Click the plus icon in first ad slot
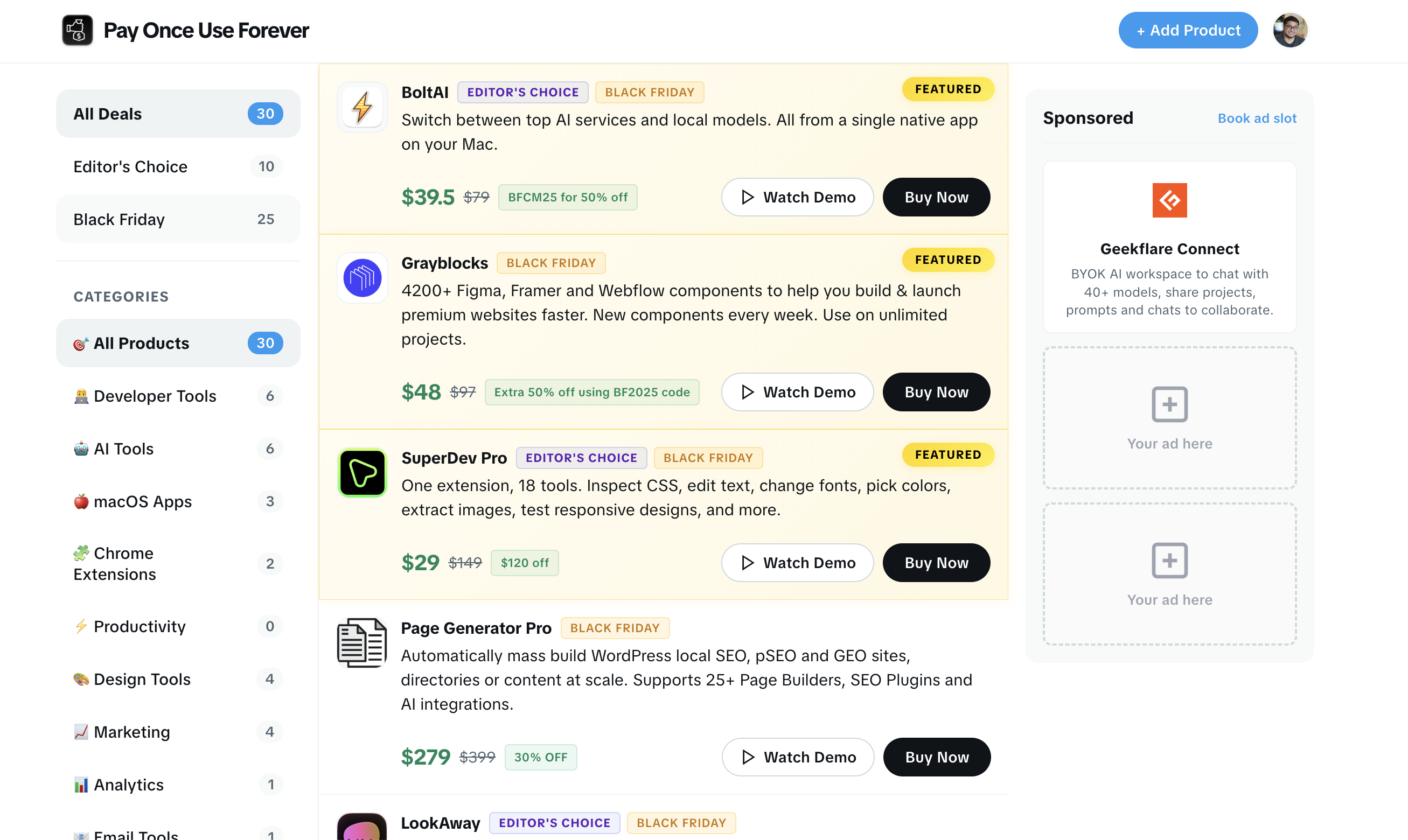Screen dimensions: 1408x840 [1169, 404]
